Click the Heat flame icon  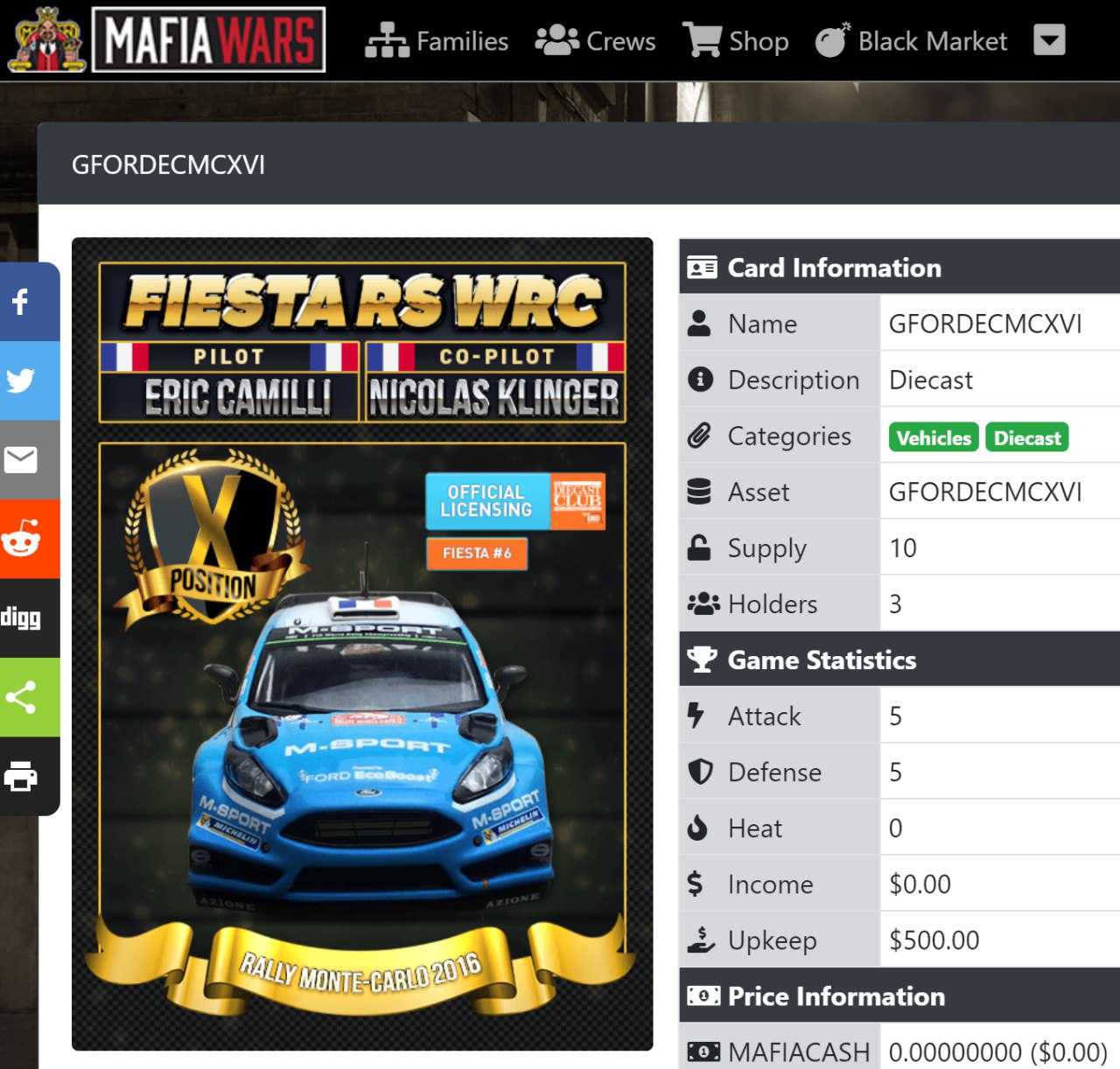[x=697, y=828]
